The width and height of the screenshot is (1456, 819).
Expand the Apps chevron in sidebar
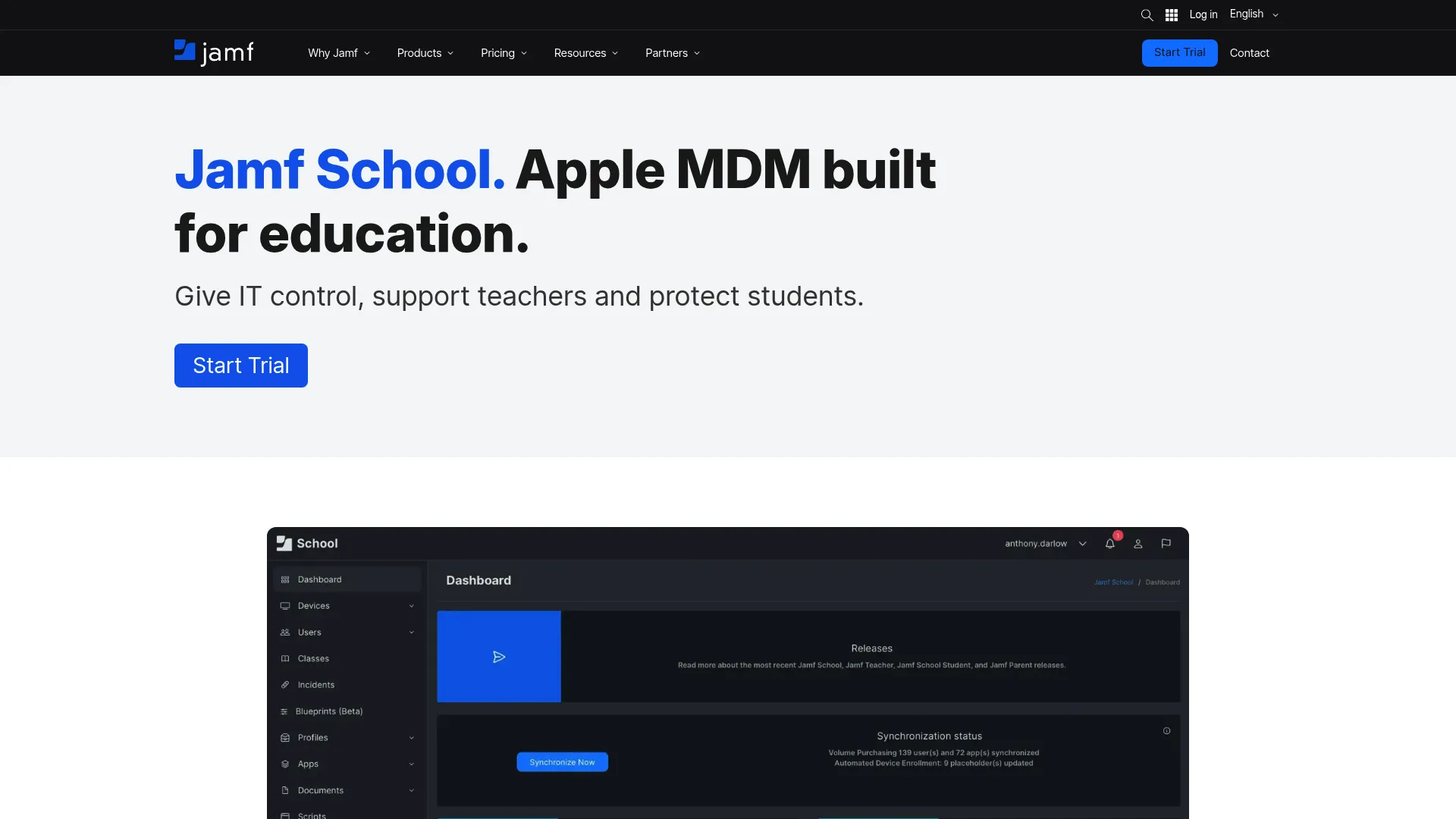click(412, 764)
